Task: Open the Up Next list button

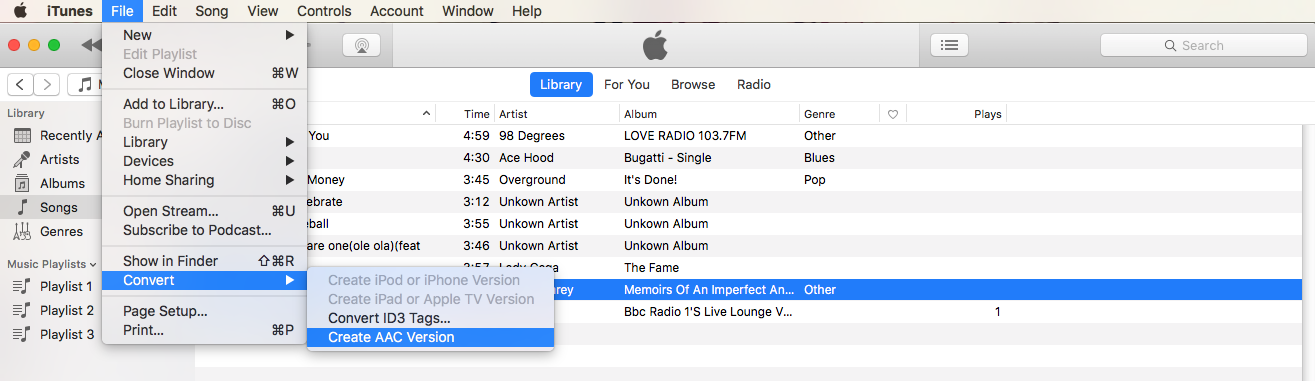Action: (949, 45)
